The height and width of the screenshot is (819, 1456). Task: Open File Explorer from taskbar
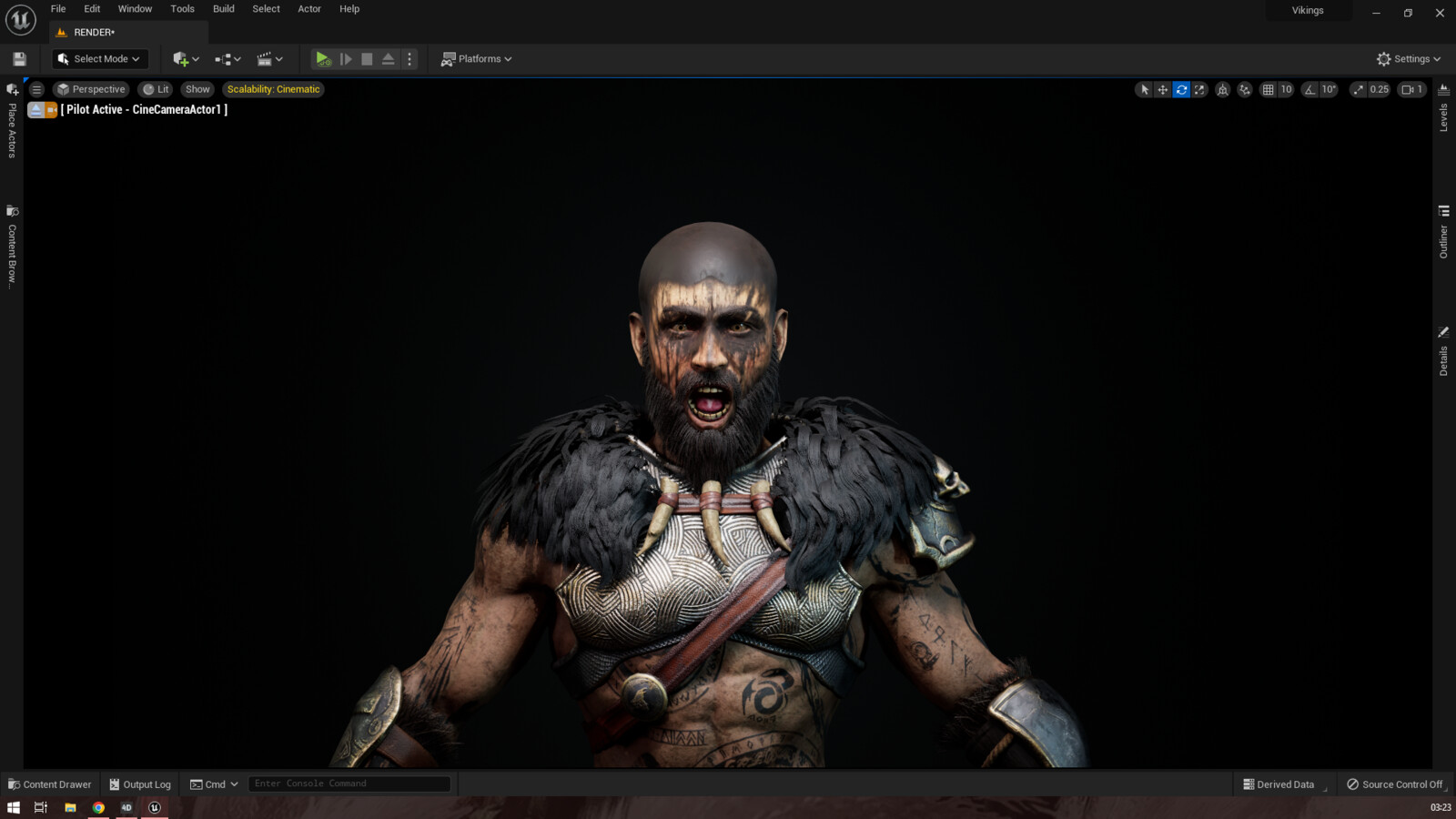pos(70,807)
